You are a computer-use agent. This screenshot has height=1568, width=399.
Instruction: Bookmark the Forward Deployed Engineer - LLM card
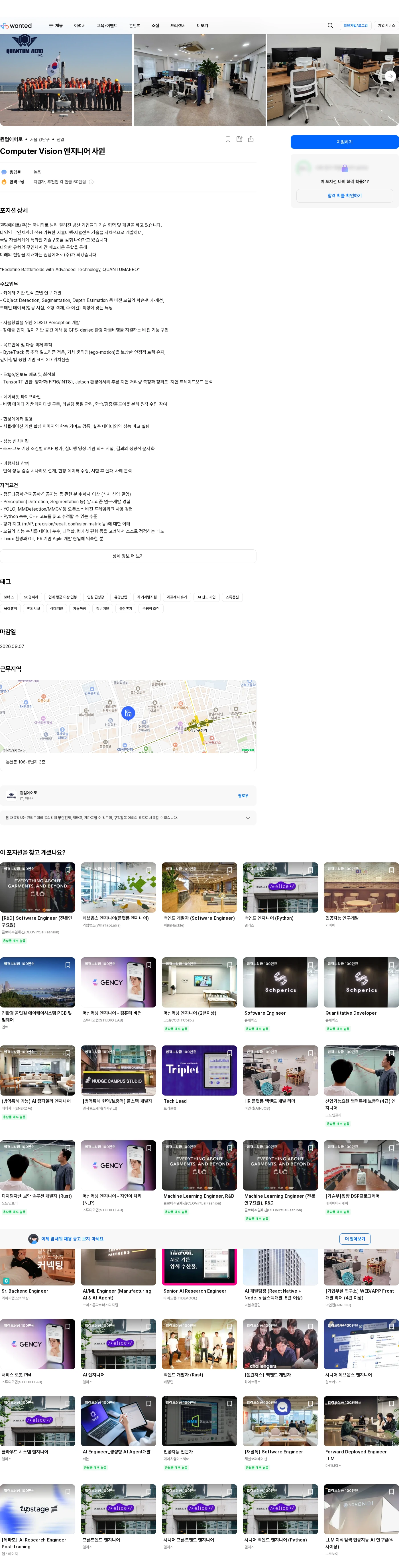(x=392, y=1404)
